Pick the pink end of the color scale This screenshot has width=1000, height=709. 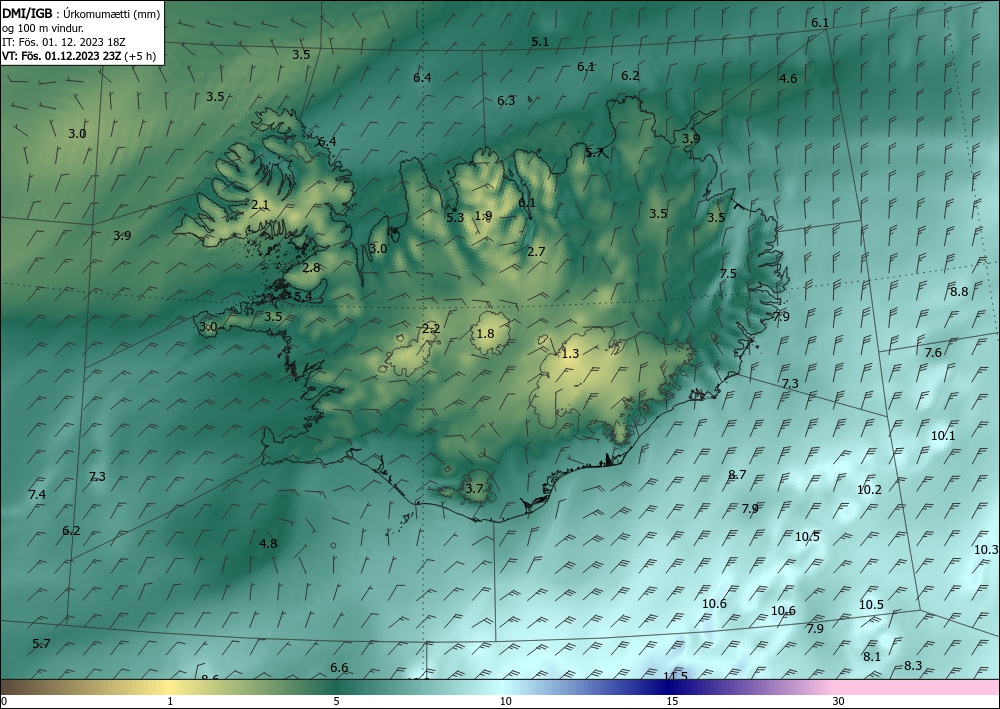coord(918,687)
